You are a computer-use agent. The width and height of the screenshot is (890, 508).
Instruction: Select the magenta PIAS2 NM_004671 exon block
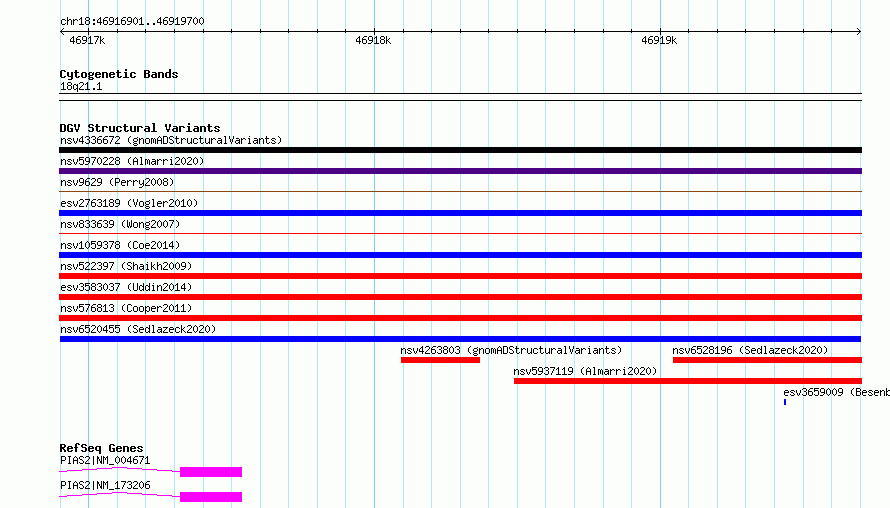point(211,472)
